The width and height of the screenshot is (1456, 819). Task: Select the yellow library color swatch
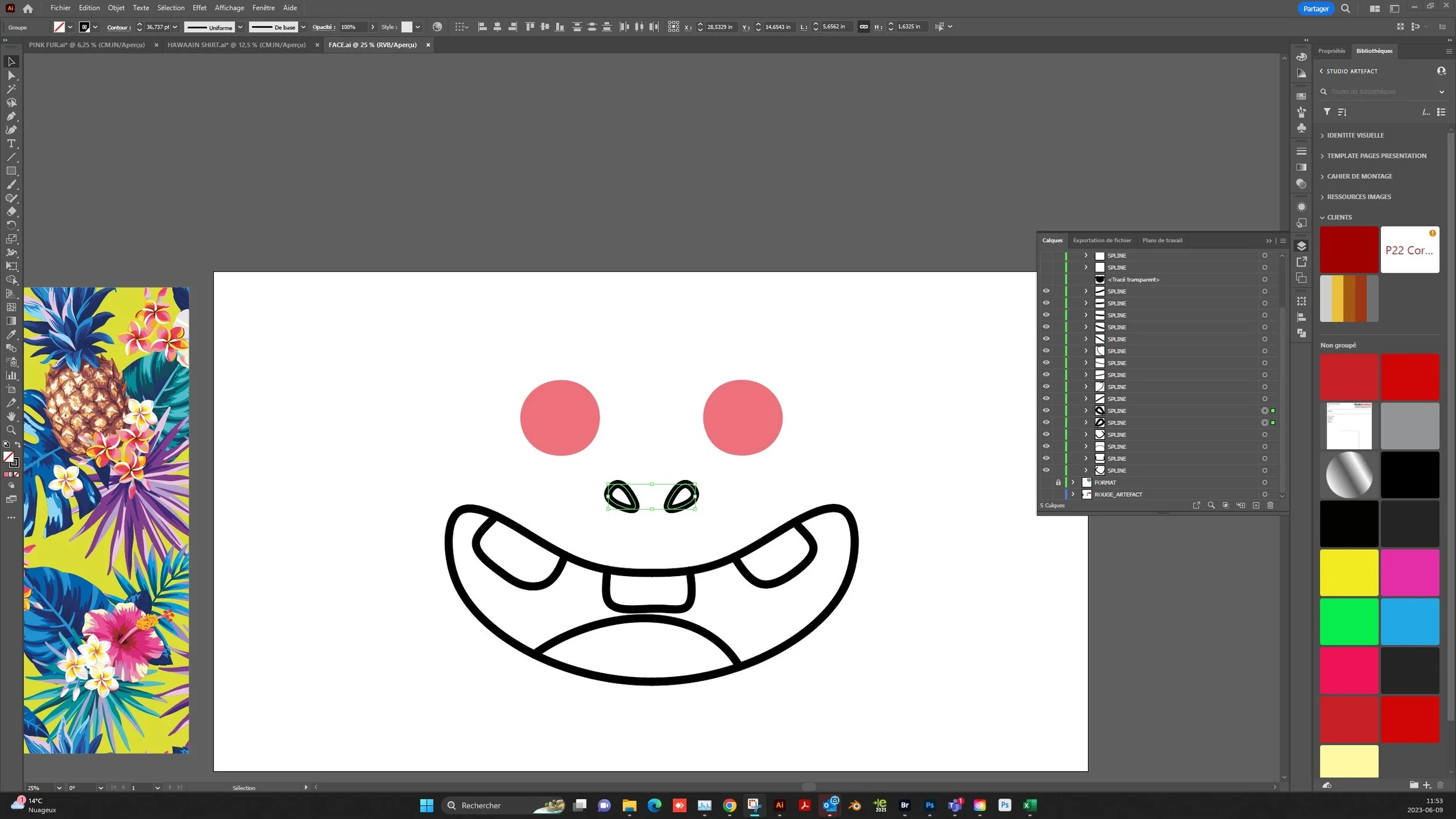1348,573
